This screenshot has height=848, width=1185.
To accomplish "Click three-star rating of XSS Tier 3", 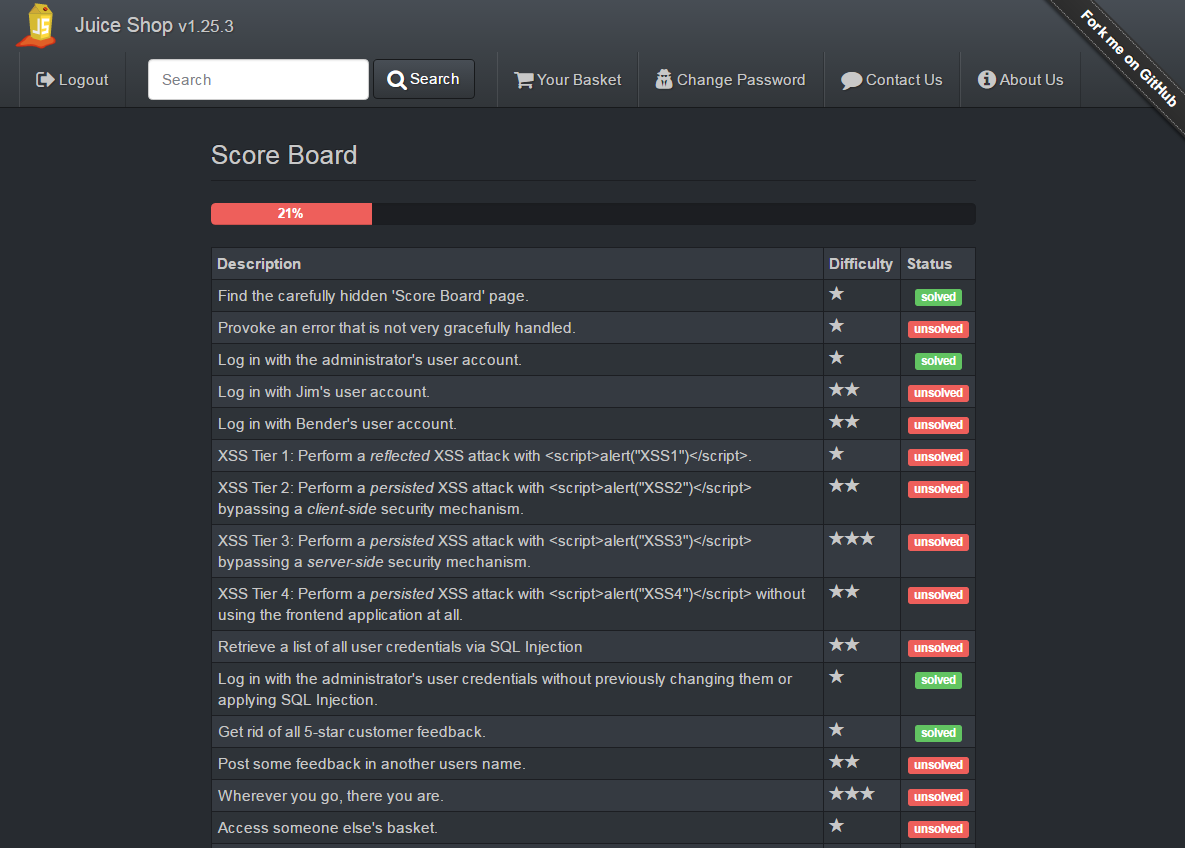I will pyautogui.click(x=852, y=539).
